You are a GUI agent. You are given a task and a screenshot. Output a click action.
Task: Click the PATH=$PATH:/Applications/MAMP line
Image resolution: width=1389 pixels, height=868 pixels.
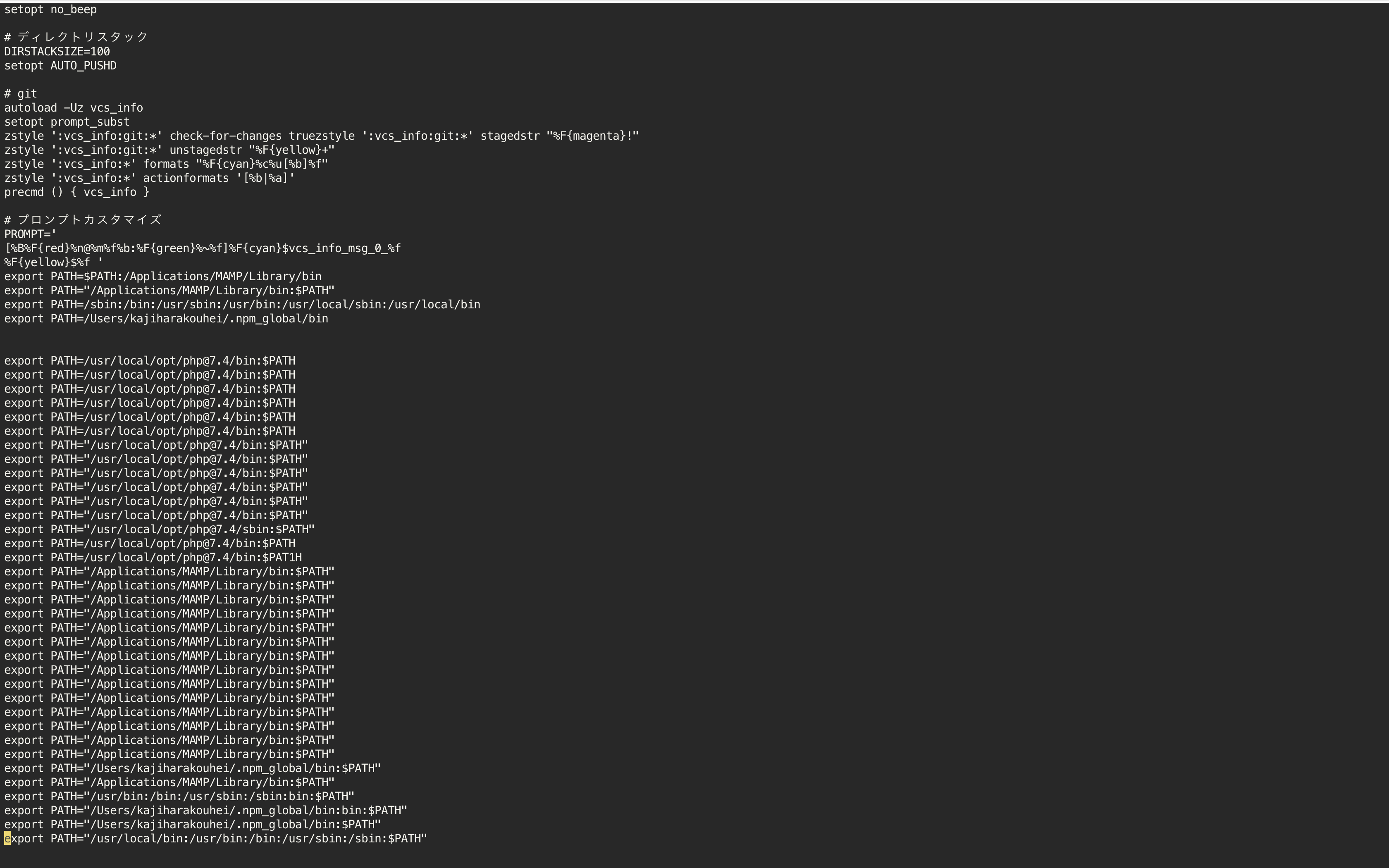(163, 277)
